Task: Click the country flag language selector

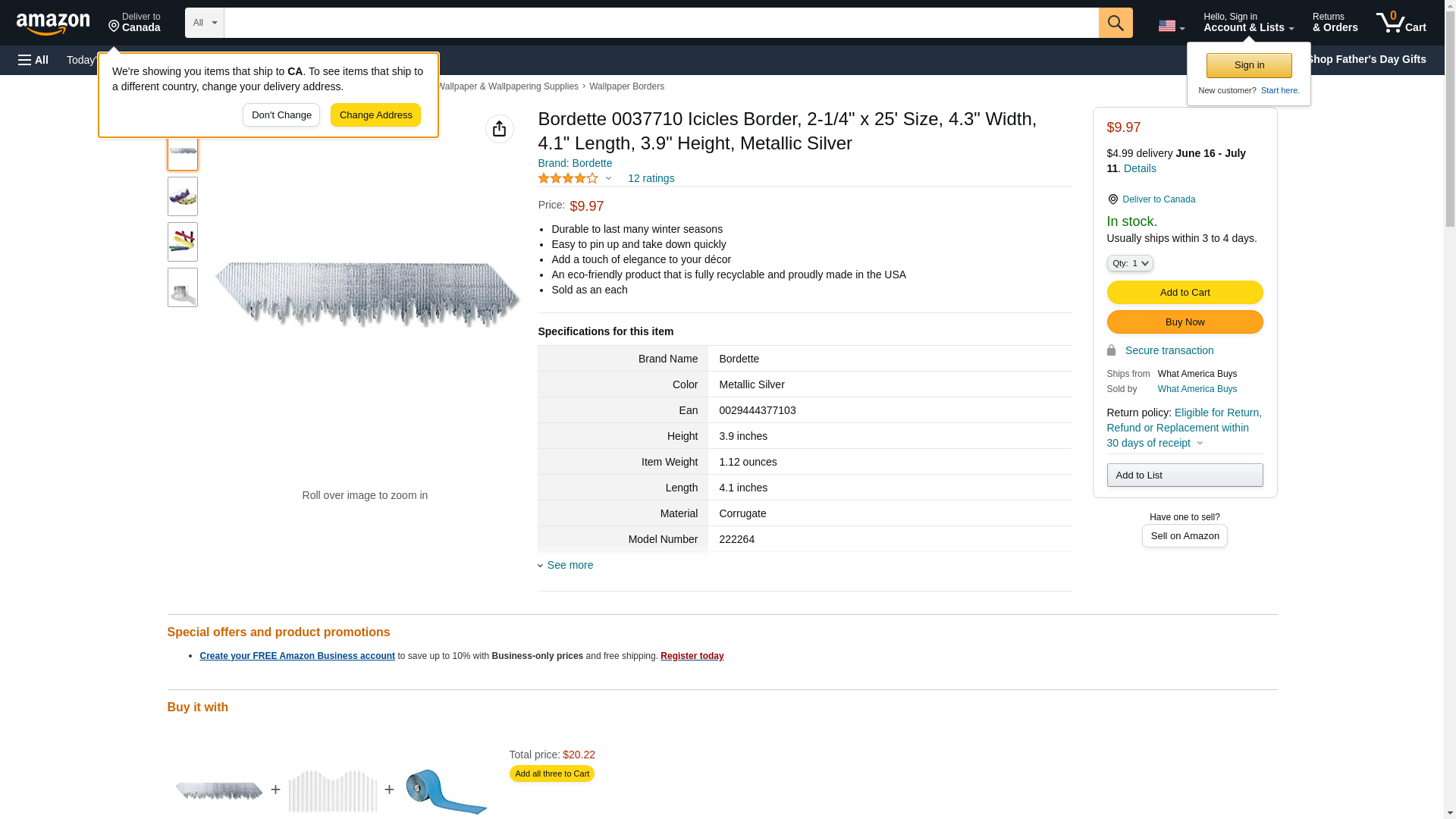Action: tap(1170, 26)
